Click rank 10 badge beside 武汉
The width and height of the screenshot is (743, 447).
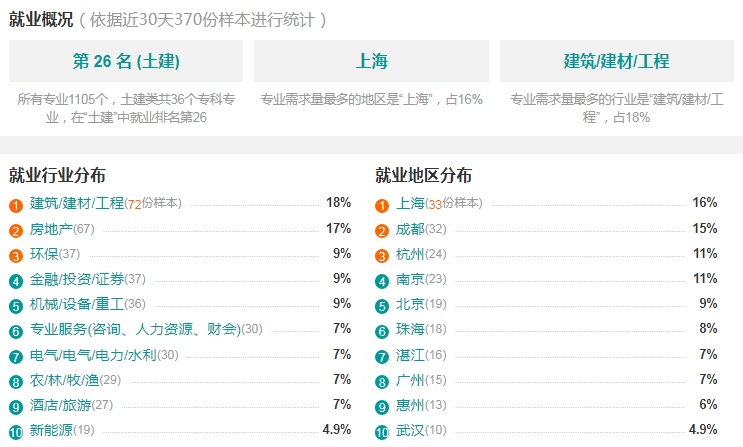pos(382,432)
